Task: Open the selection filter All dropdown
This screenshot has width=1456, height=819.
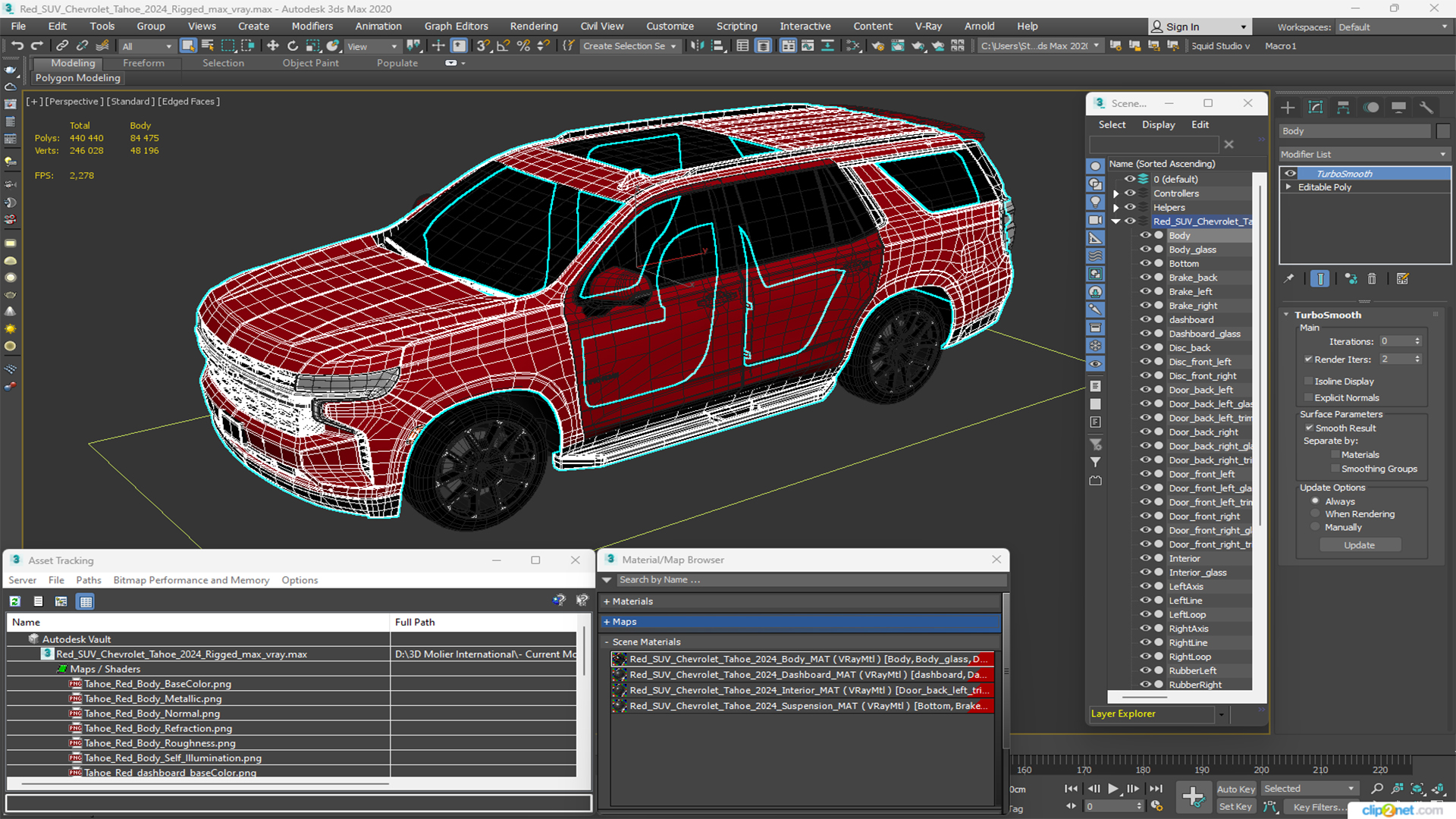Action: (147, 46)
